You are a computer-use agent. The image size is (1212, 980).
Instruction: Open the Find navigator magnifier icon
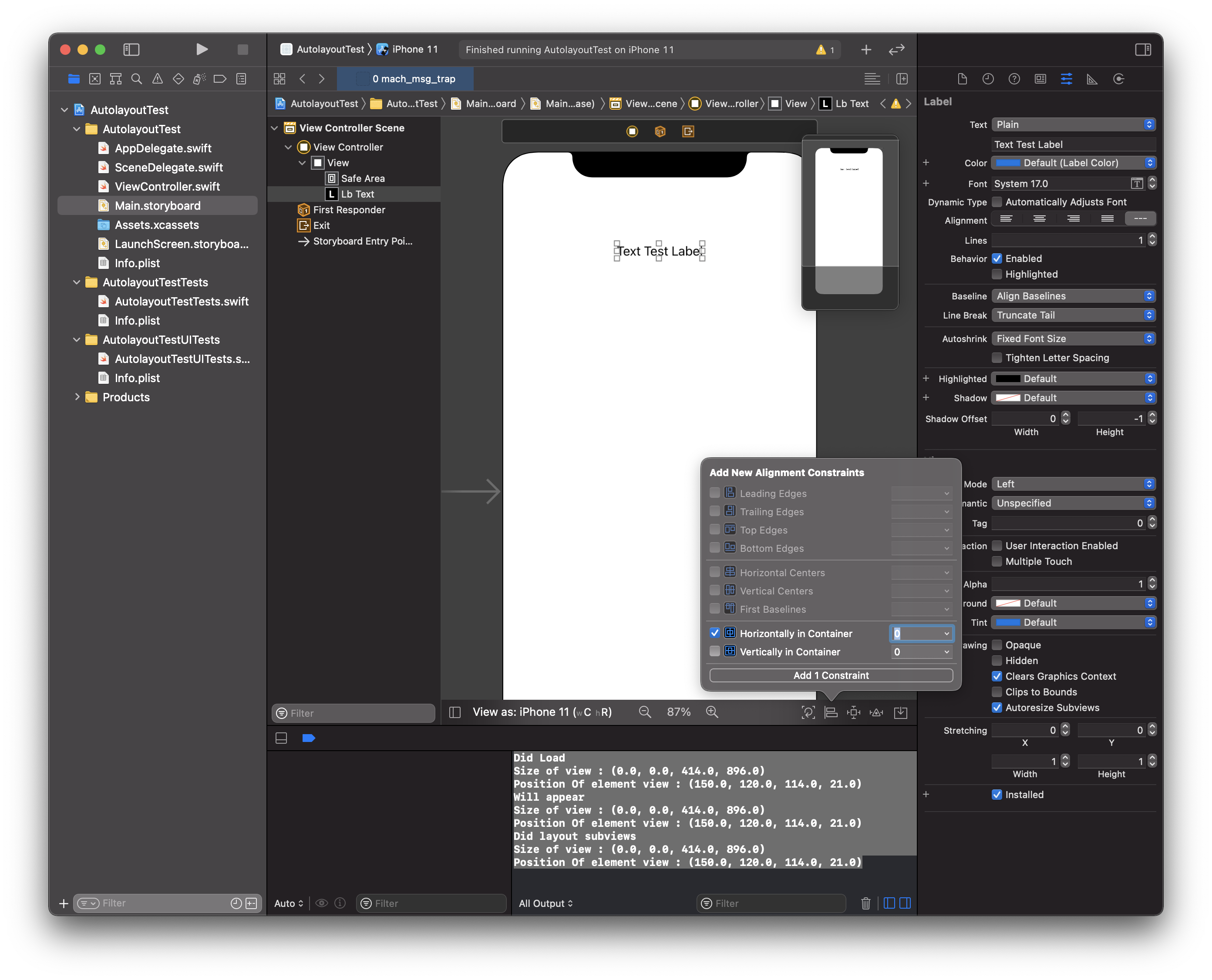tap(137, 79)
